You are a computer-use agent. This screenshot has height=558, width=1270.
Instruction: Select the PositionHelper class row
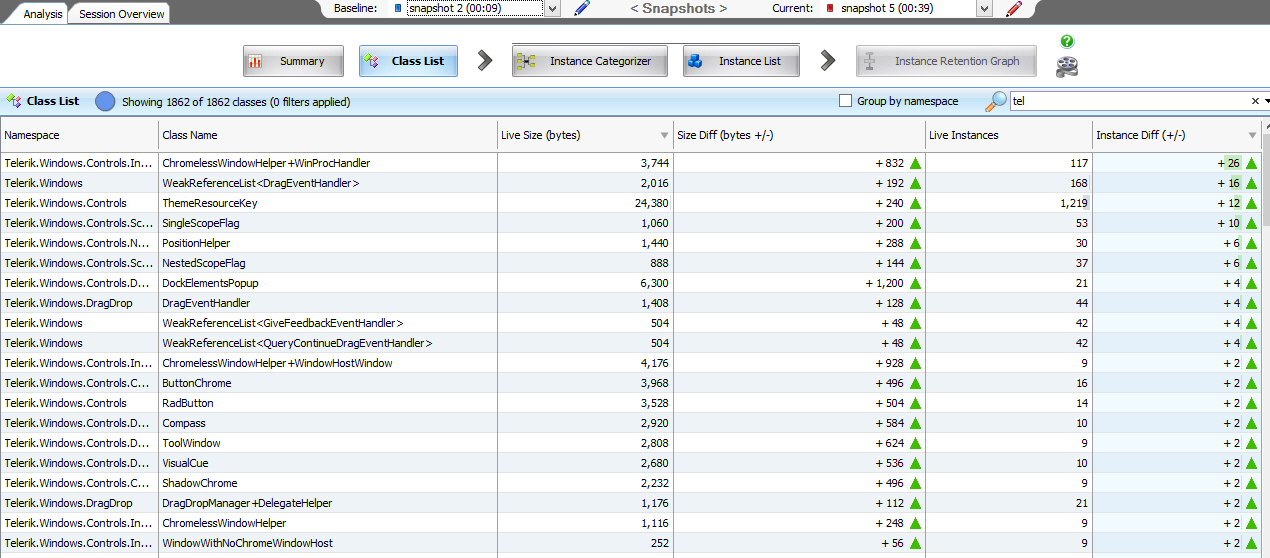pos(630,243)
